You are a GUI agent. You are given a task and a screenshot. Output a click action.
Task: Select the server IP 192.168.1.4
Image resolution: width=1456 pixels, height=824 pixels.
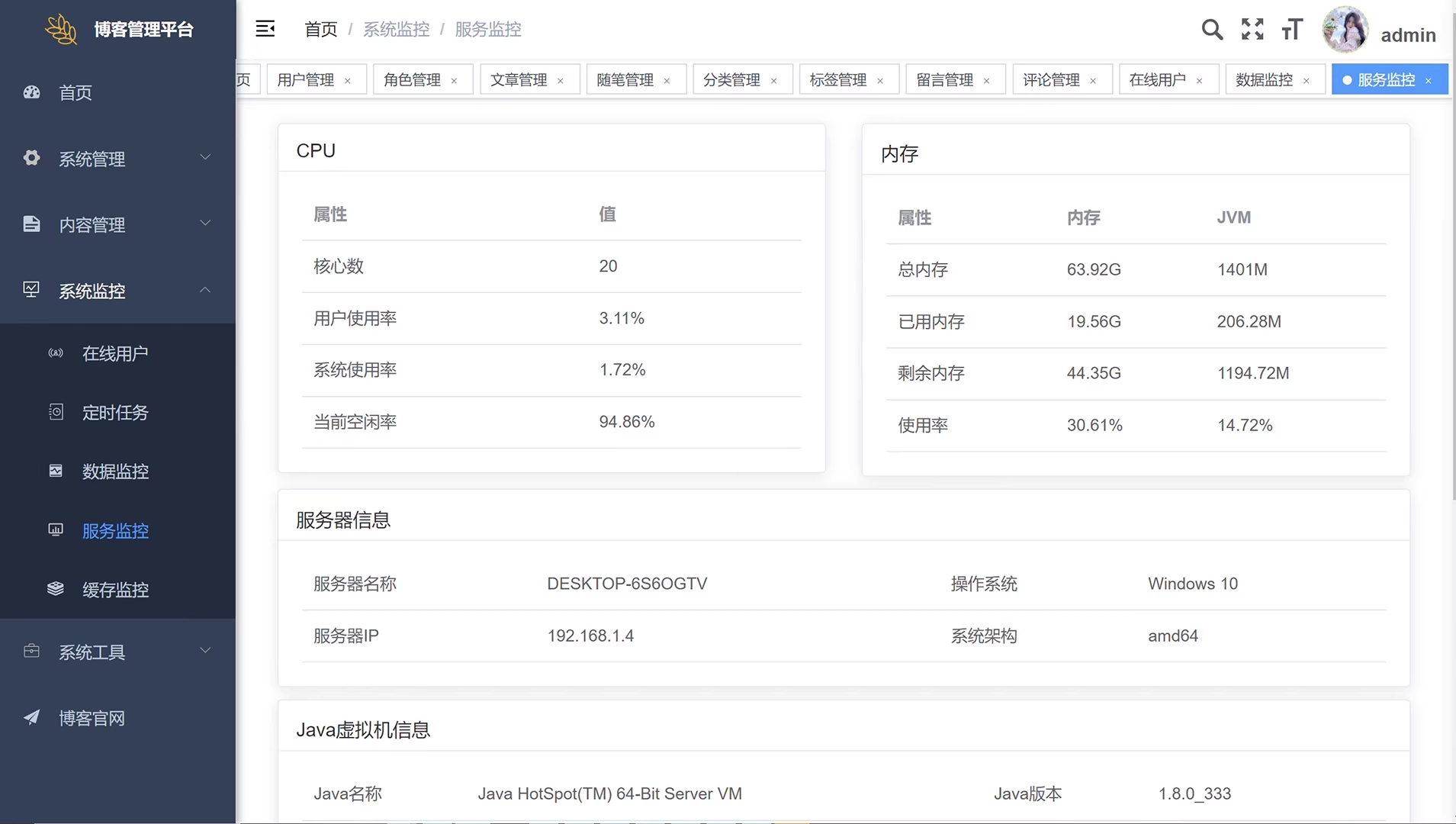click(590, 636)
